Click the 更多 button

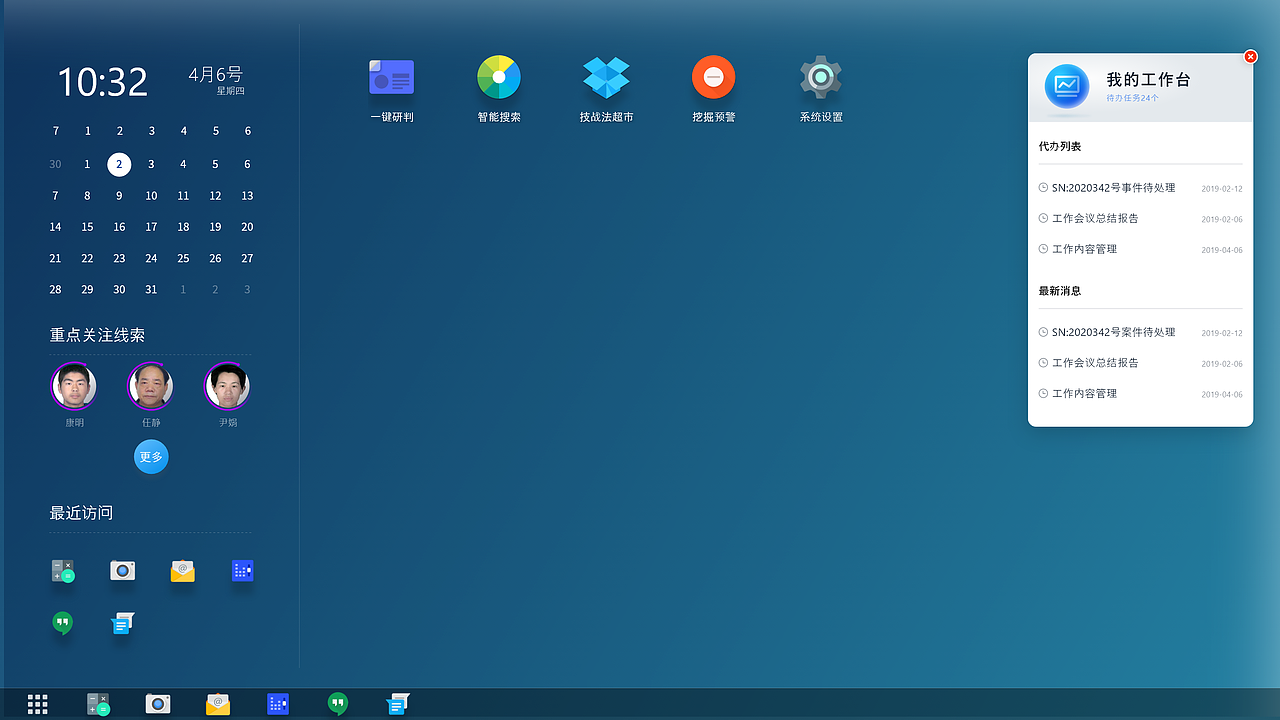pos(151,457)
